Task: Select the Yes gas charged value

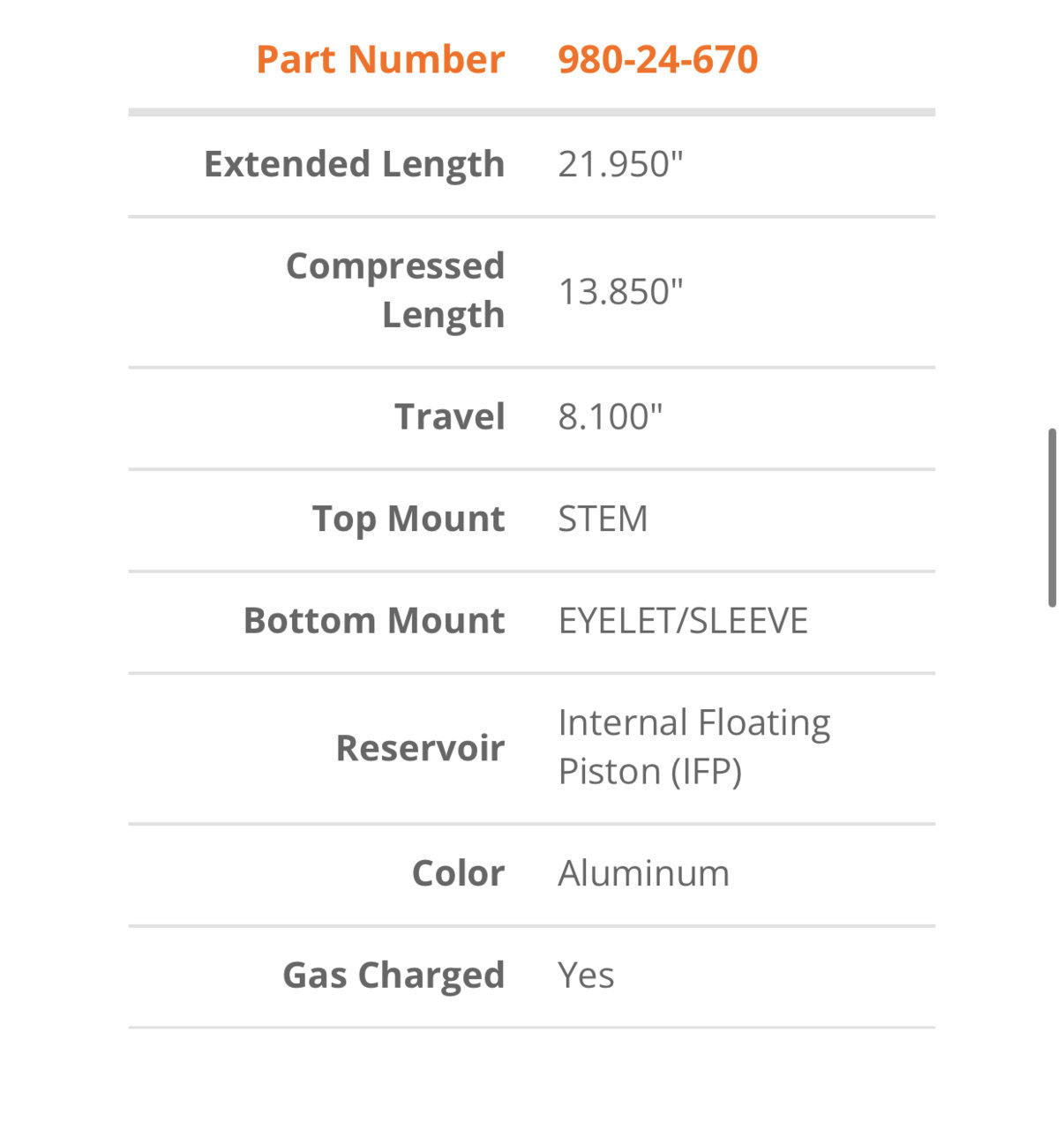Action: (x=586, y=976)
